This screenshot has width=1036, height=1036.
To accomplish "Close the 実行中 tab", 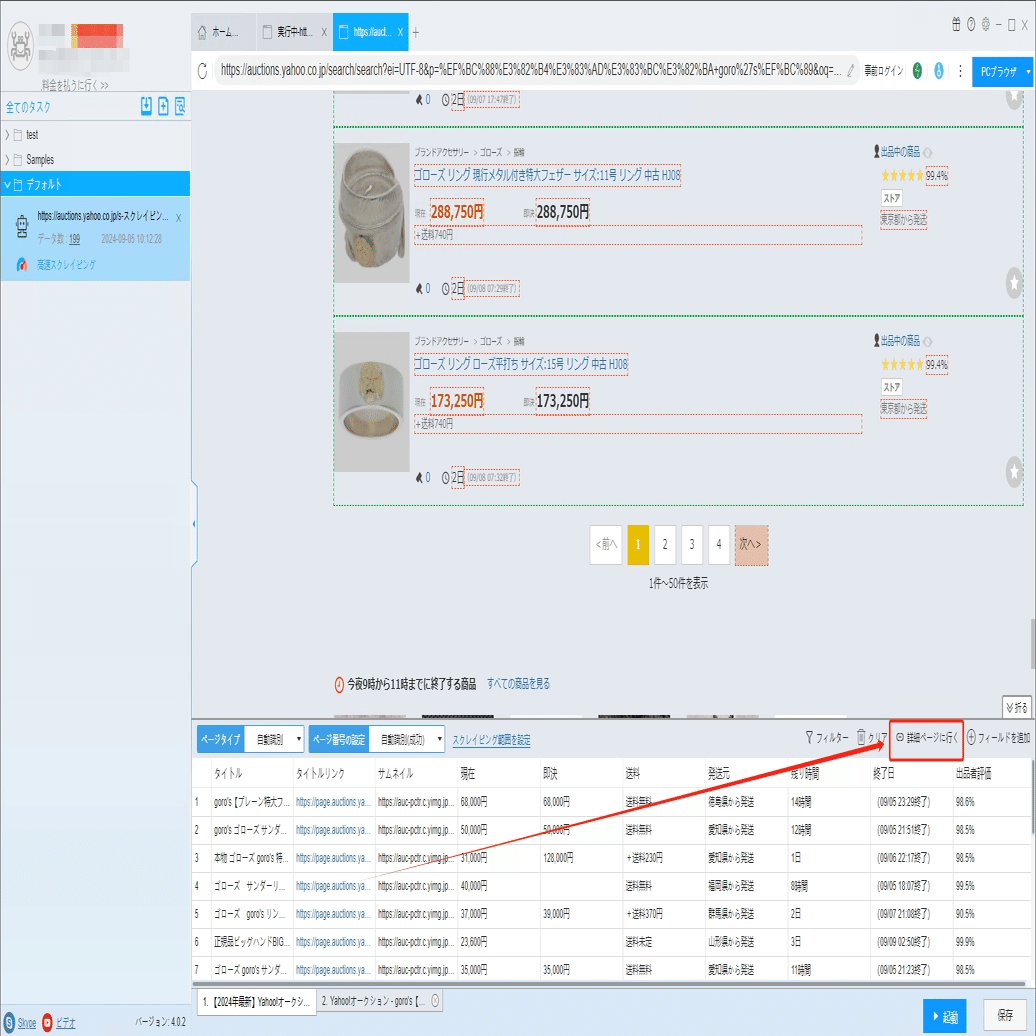I will (324, 32).
